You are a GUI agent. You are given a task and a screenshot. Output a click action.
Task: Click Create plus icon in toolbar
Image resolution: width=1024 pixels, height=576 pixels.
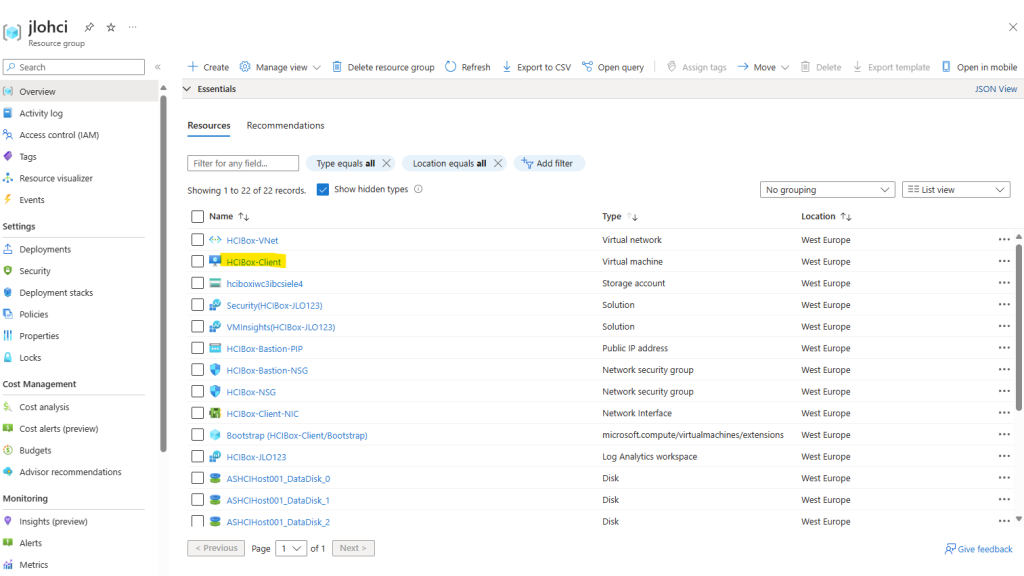pos(193,67)
